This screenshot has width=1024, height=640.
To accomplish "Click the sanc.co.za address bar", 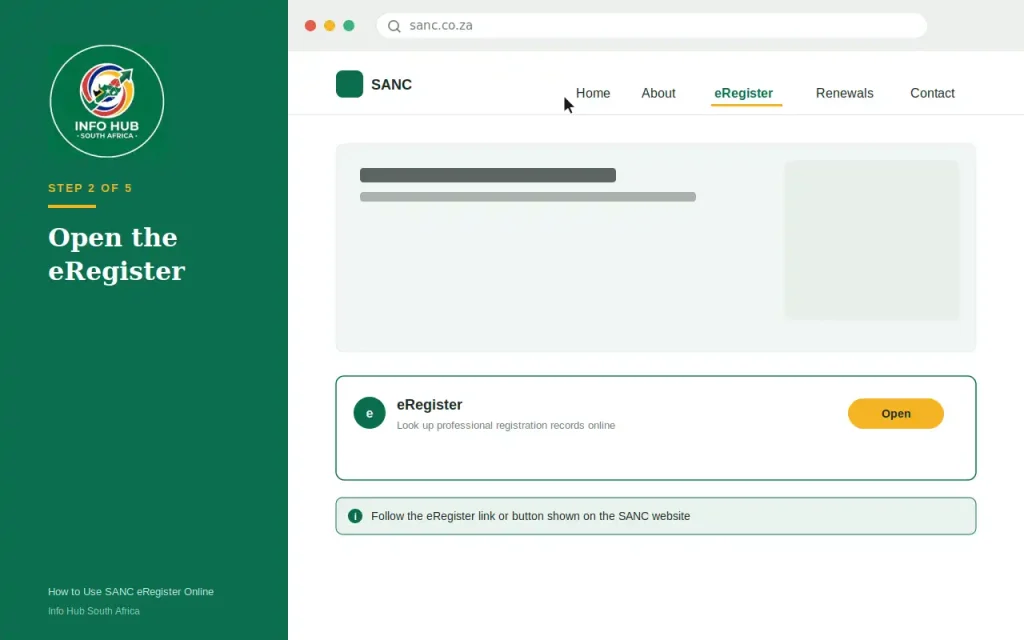I will click(x=652, y=25).
